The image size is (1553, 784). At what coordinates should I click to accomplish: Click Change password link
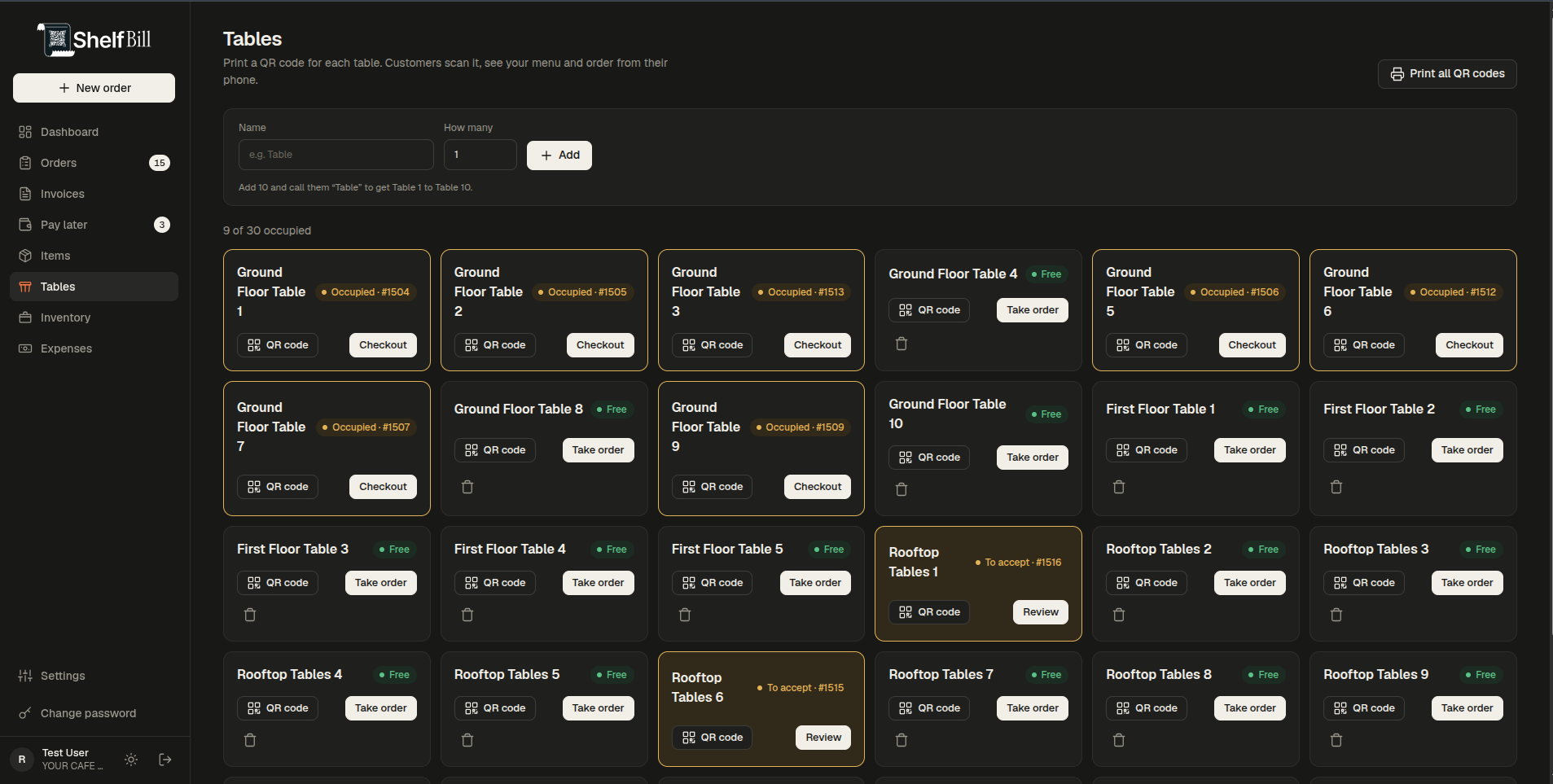click(94, 713)
